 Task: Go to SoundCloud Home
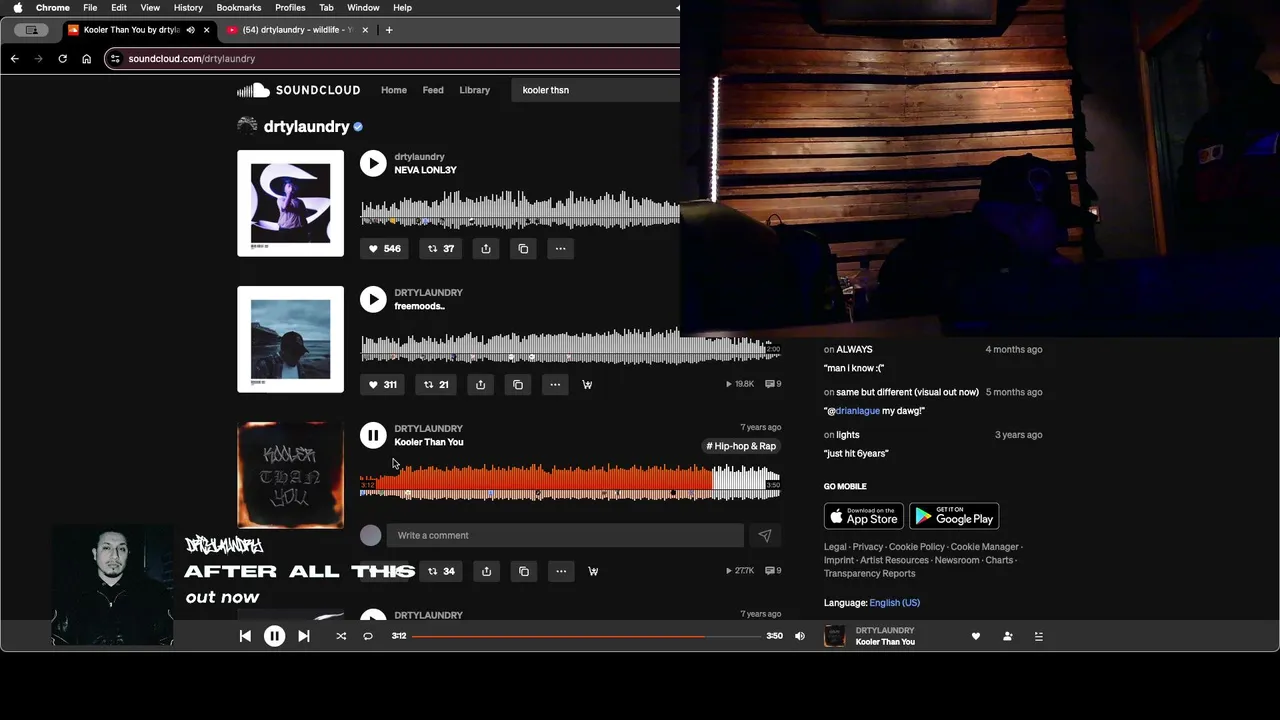394,90
